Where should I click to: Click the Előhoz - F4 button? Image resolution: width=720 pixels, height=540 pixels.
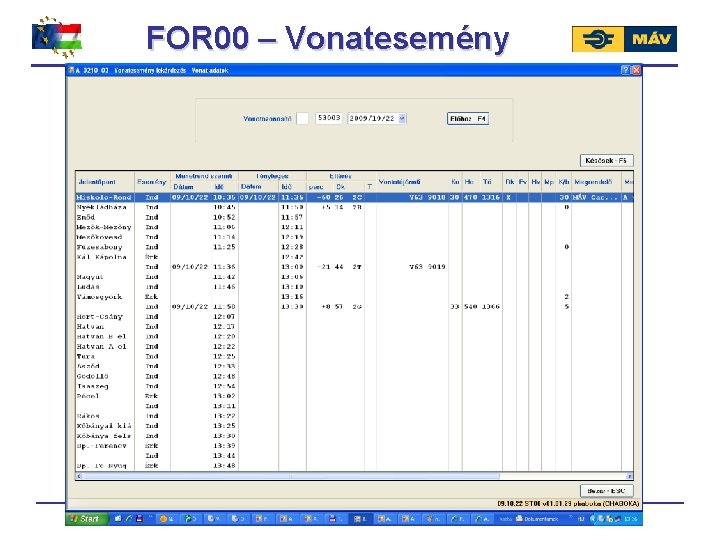(468, 118)
